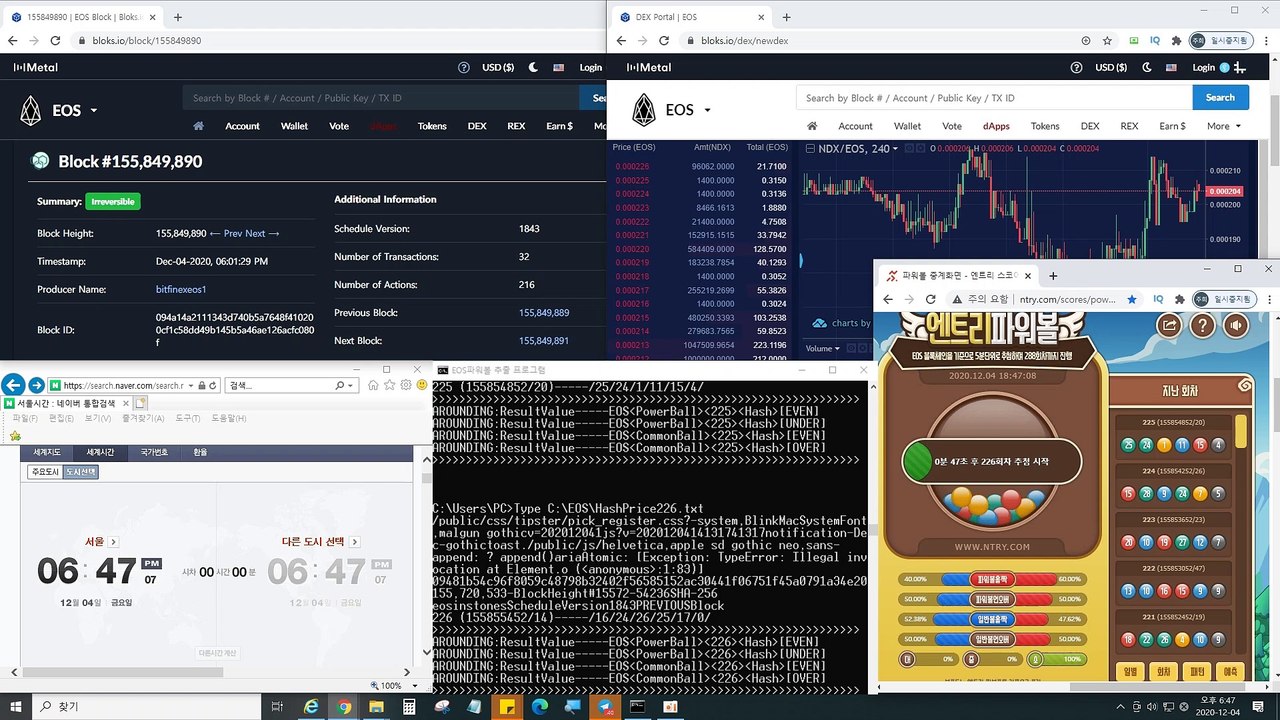Click the US flag language icon in DEX Portal
The image size is (1280, 720).
click(x=1171, y=68)
